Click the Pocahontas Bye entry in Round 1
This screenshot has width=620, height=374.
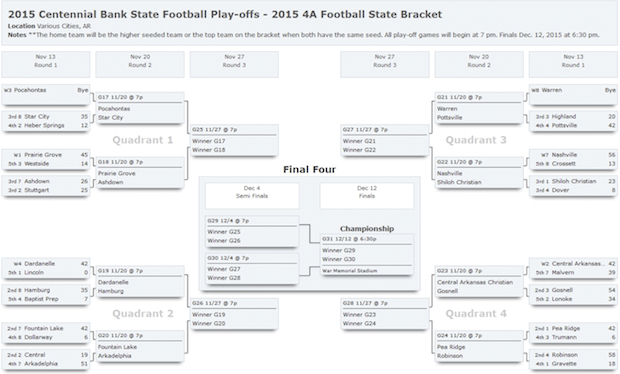pos(46,95)
